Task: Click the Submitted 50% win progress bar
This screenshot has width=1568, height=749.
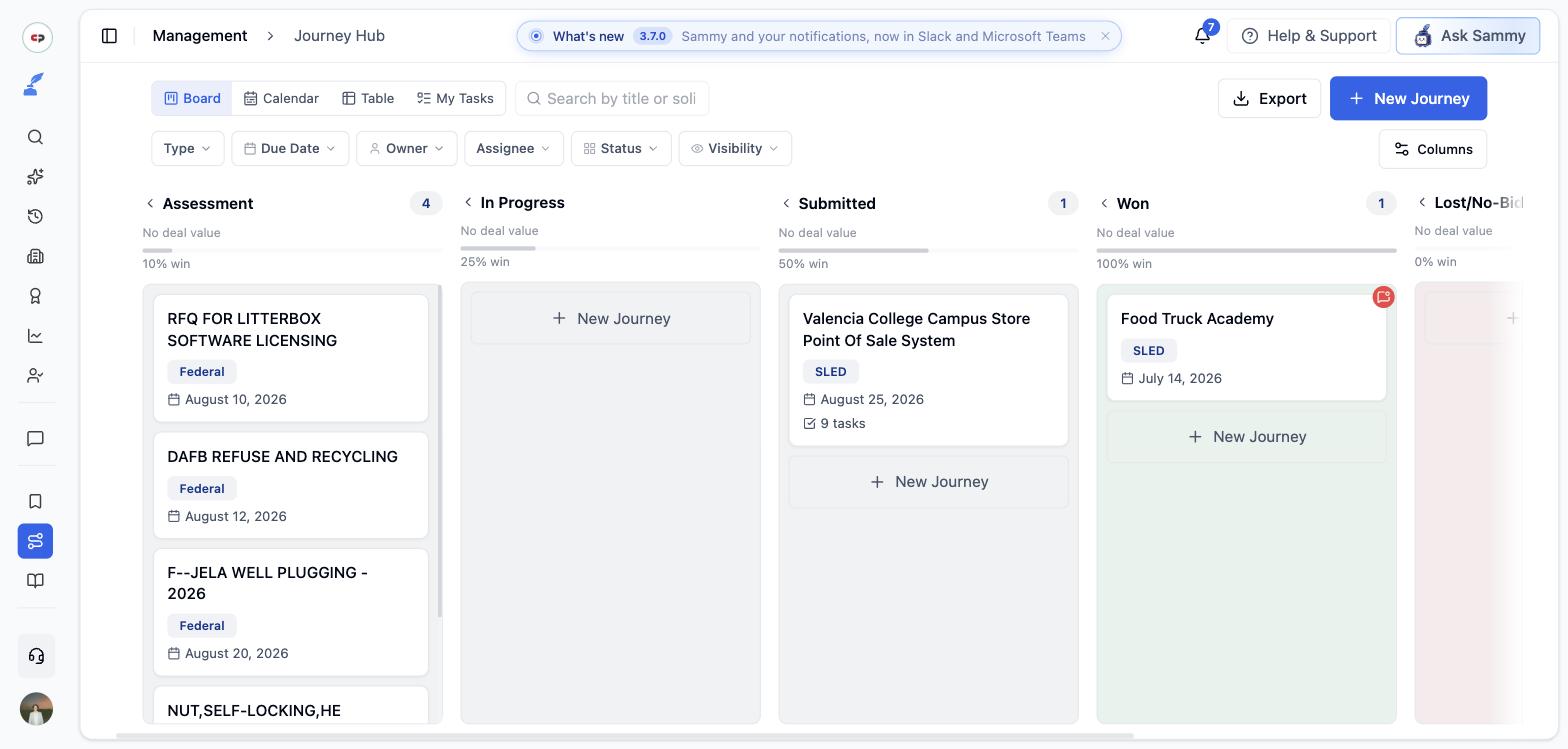Action: (x=928, y=250)
